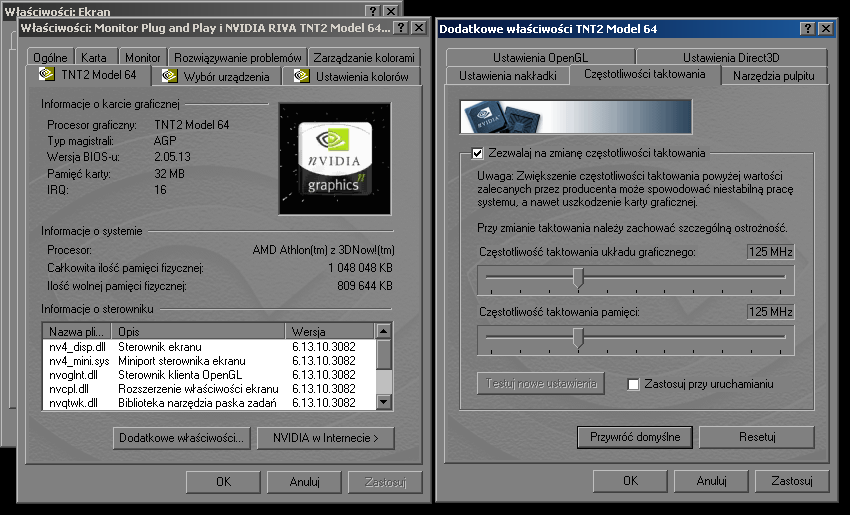Viewport: 850px width, 515px height.
Task: Click 'Dodatkowe właściwości...' button
Action: click(180, 438)
